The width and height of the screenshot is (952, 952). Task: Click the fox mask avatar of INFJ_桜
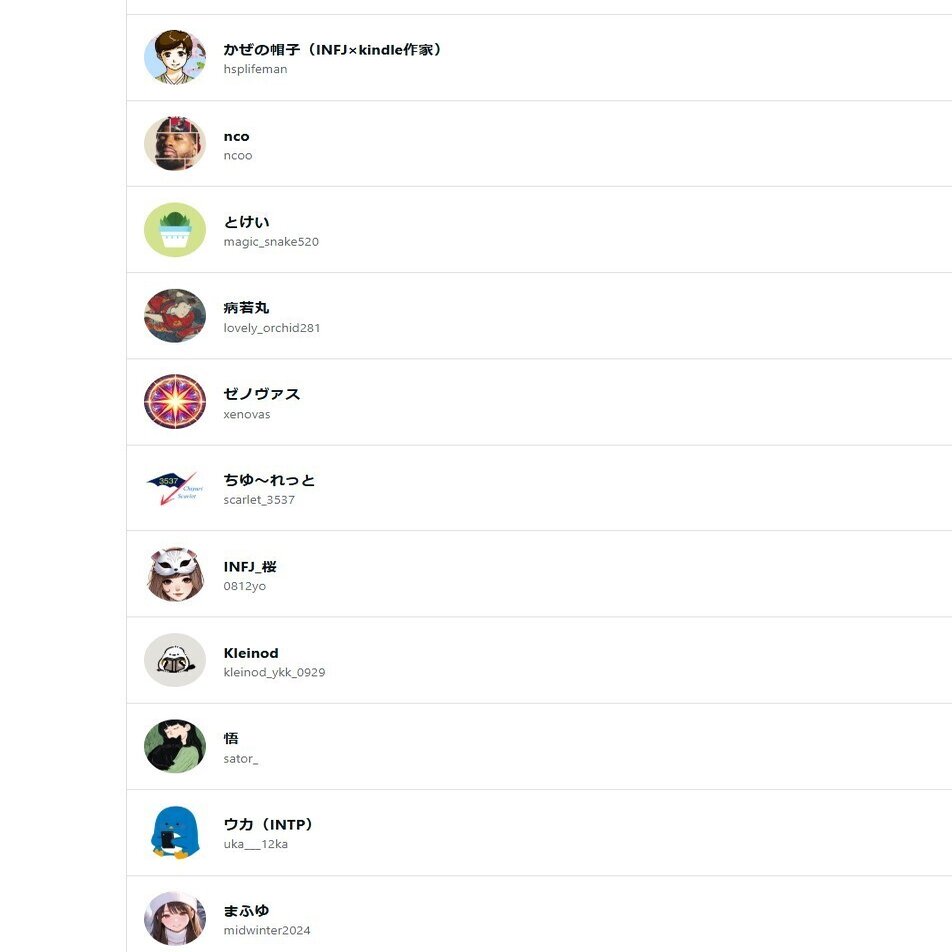[x=175, y=574]
